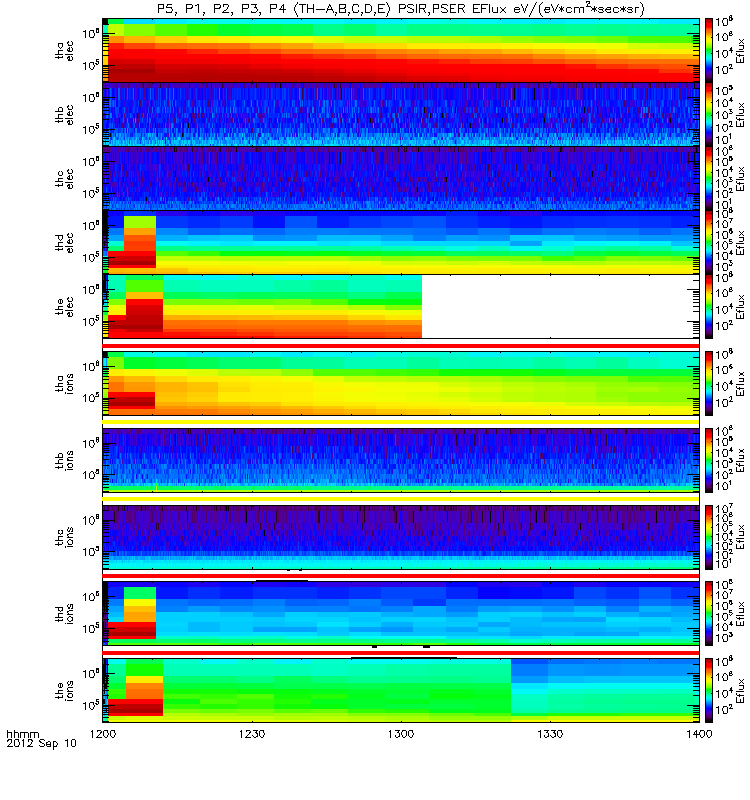Click the tha ions color scale bar

[709, 383]
